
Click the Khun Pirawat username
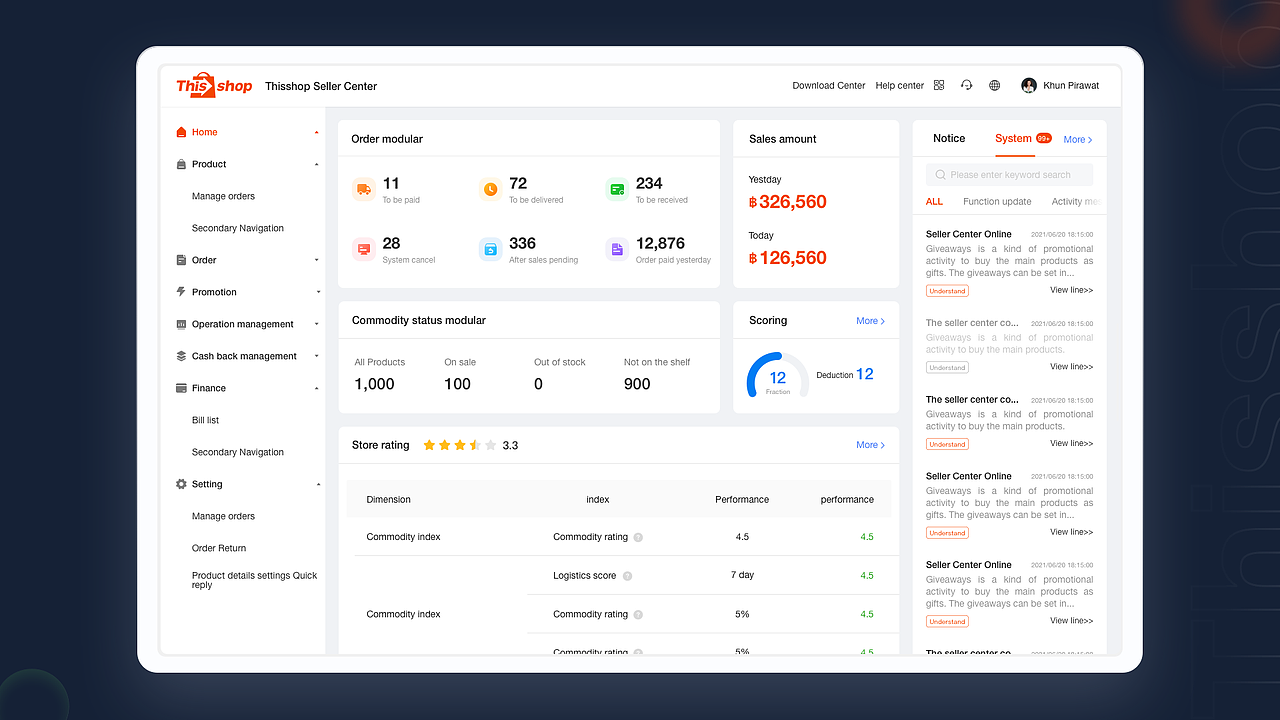pyautogui.click(x=1071, y=85)
